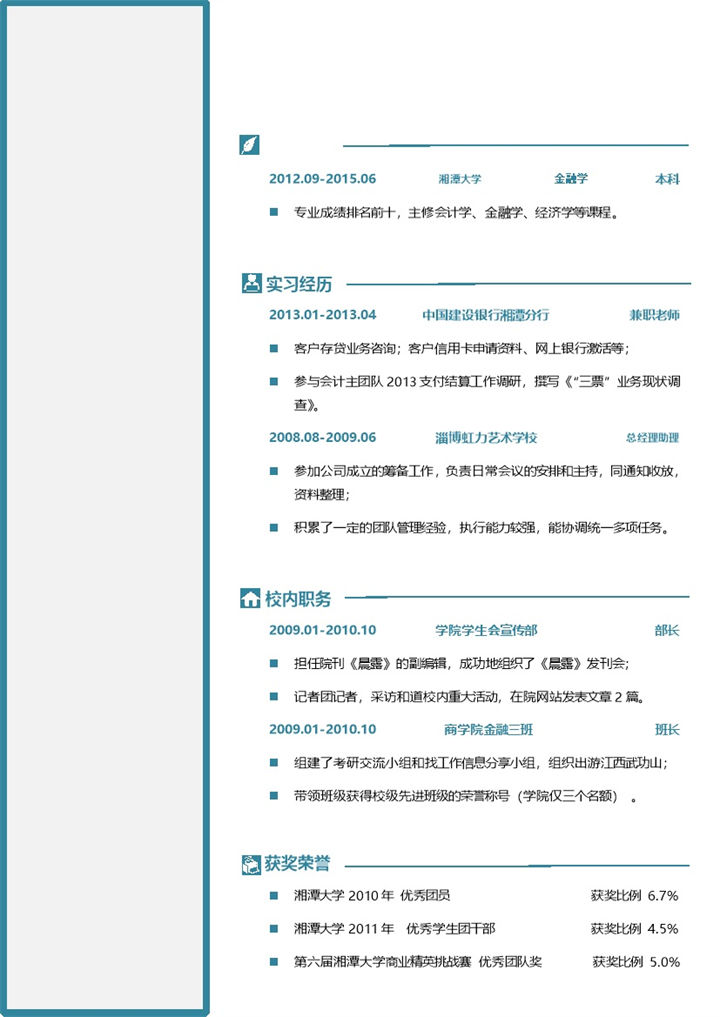Select the 获奖荣誉 section heading
Image resolution: width=720 pixels, height=1017 pixels.
point(298,863)
